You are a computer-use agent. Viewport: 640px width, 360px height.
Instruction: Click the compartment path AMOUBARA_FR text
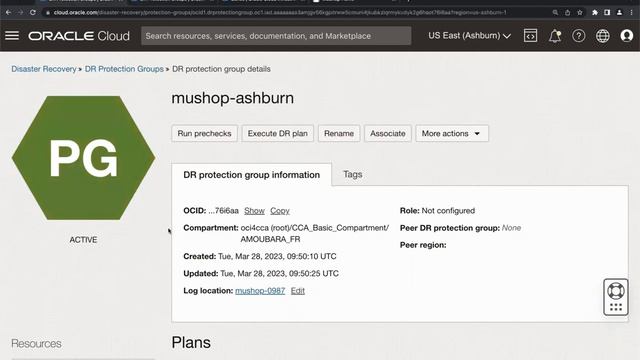point(270,239)
